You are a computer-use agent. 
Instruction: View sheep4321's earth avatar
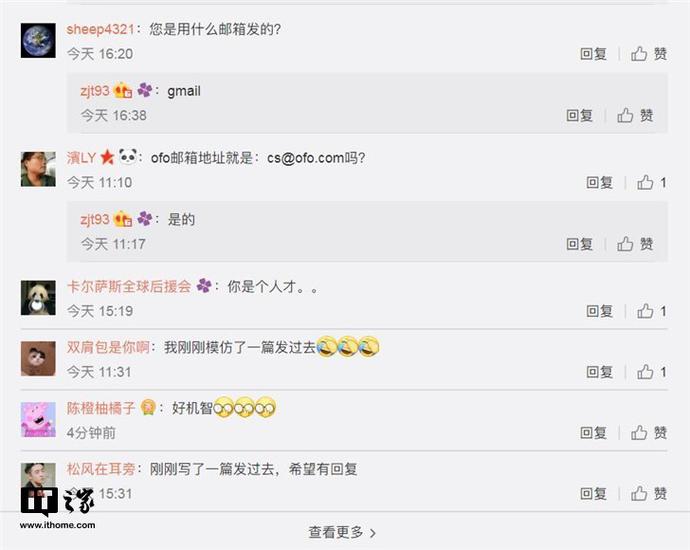[38, 40]
